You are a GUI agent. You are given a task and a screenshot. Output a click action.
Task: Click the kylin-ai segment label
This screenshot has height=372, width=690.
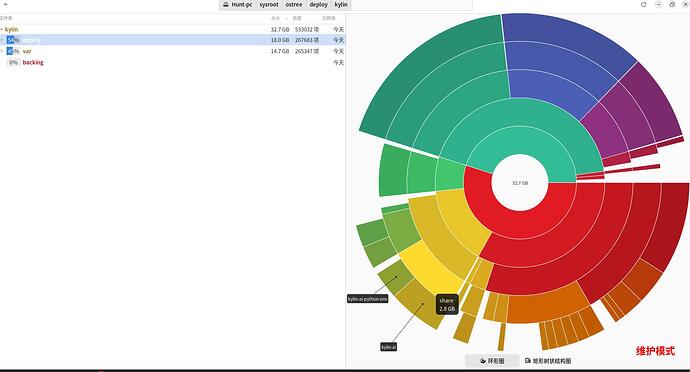(389, 347)
